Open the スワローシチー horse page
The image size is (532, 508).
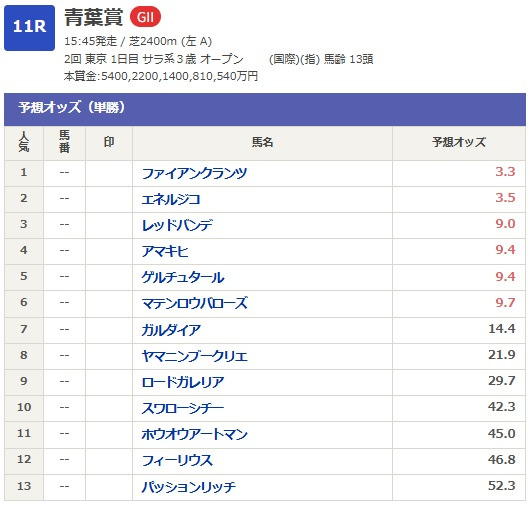click(x=183, y=408)
